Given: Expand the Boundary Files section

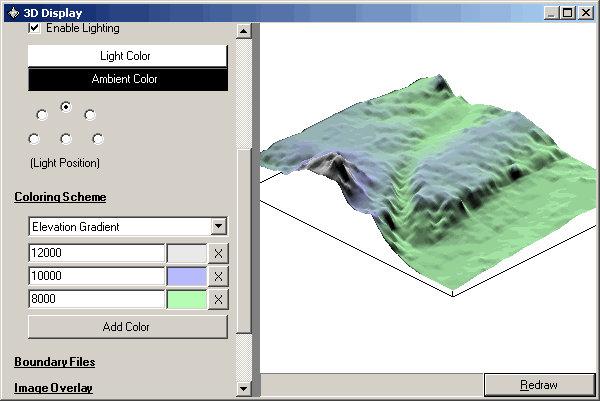Looking at the screenshot, I should coord(55,362).
